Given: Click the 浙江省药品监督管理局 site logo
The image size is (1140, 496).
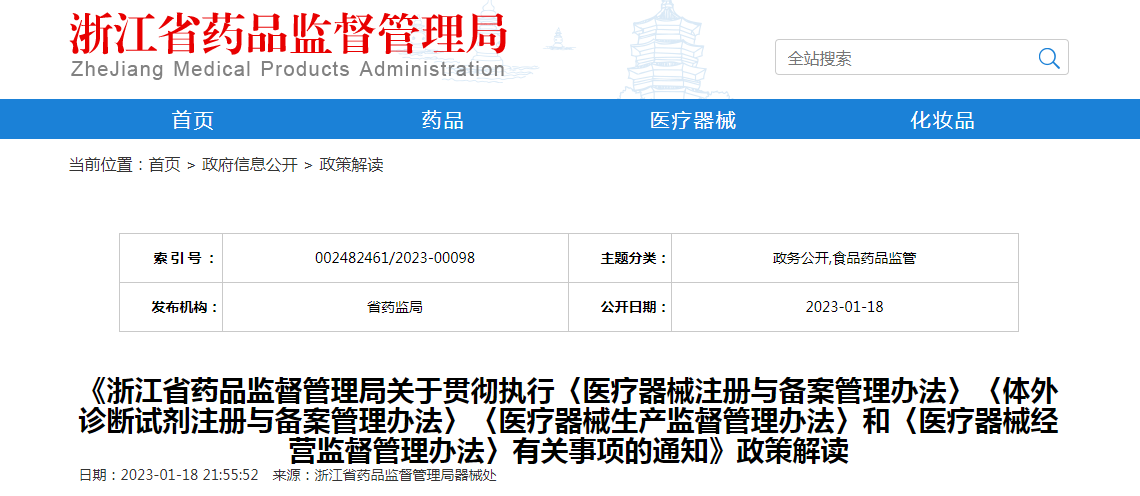Looking at the screenshot, I should 288,34.
